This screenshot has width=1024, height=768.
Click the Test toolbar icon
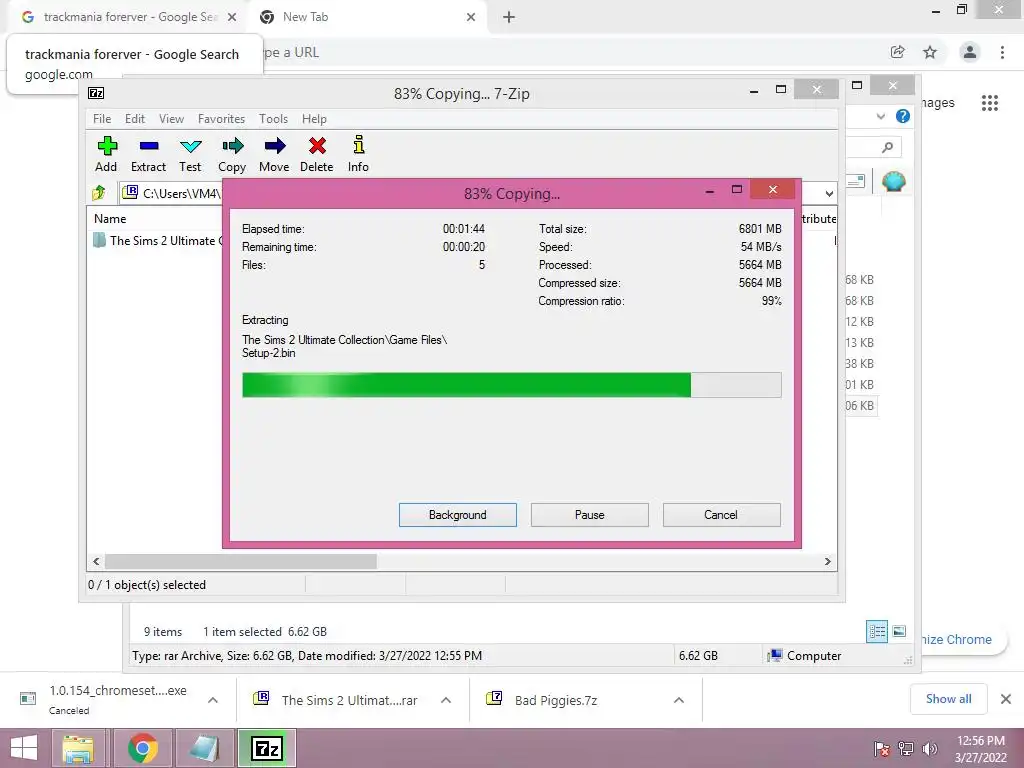[190, 154]
